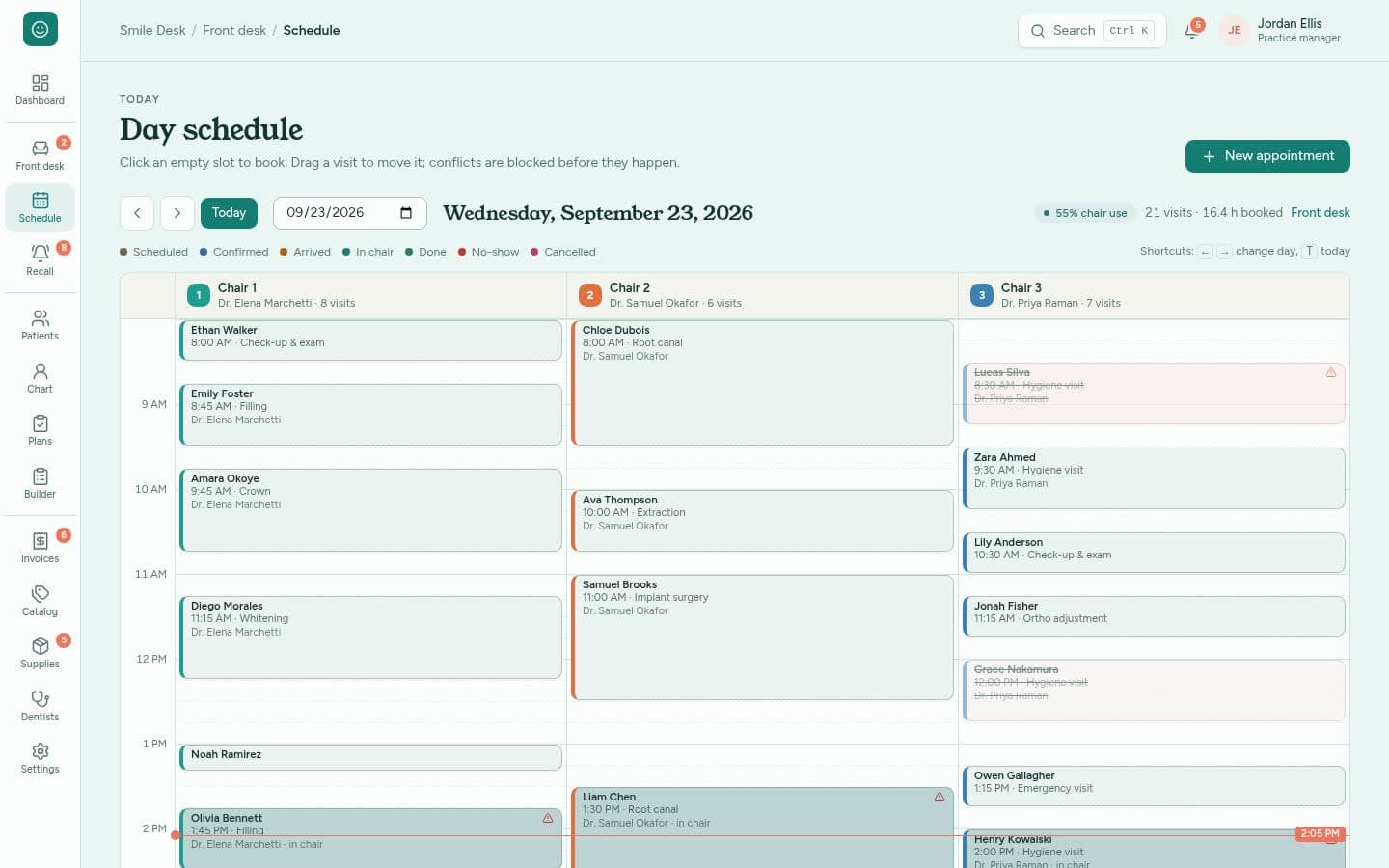Open Samuel Brooks' implant surgery appointment

pos(762,637)
